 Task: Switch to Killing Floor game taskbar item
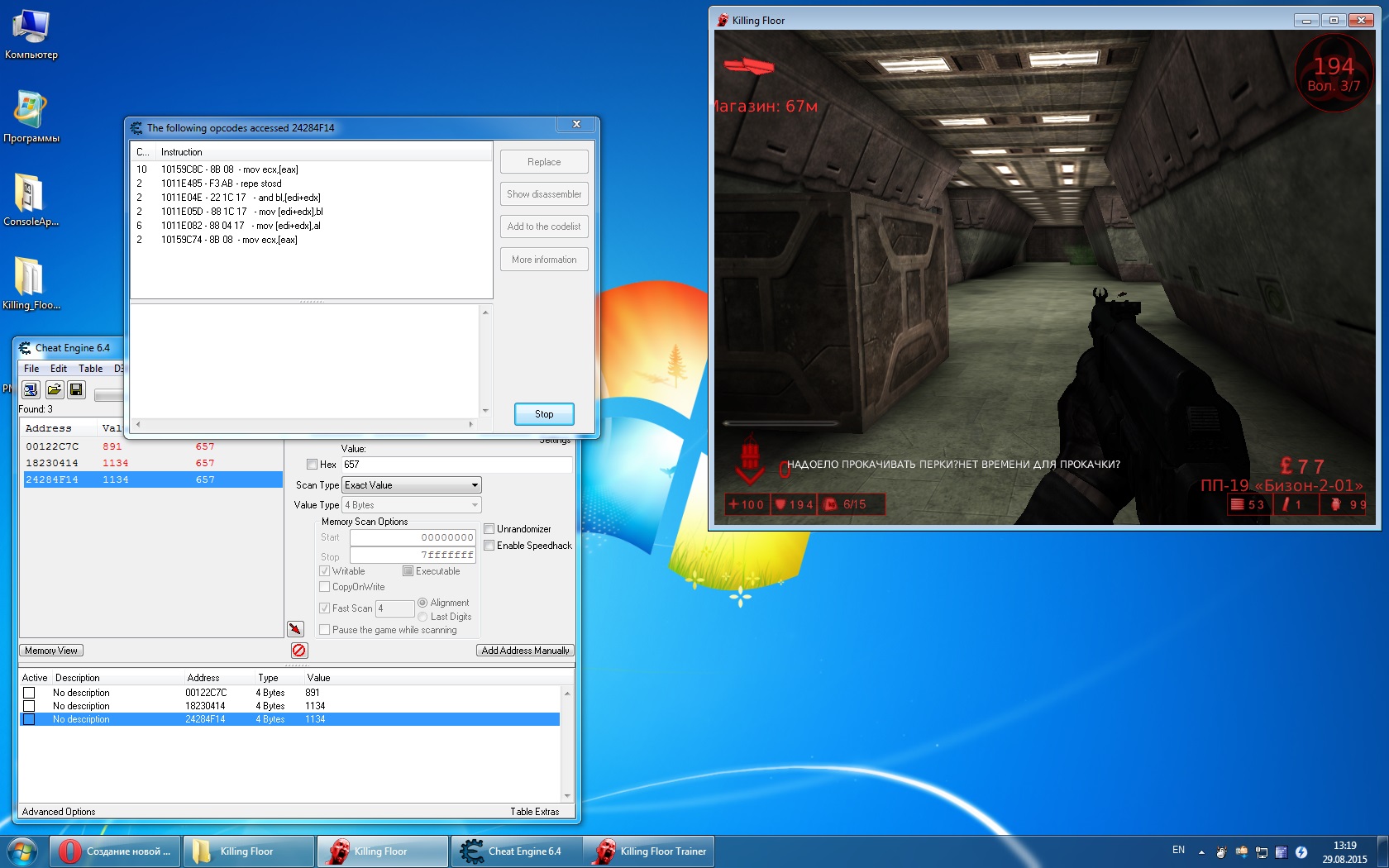pos(383,851)
